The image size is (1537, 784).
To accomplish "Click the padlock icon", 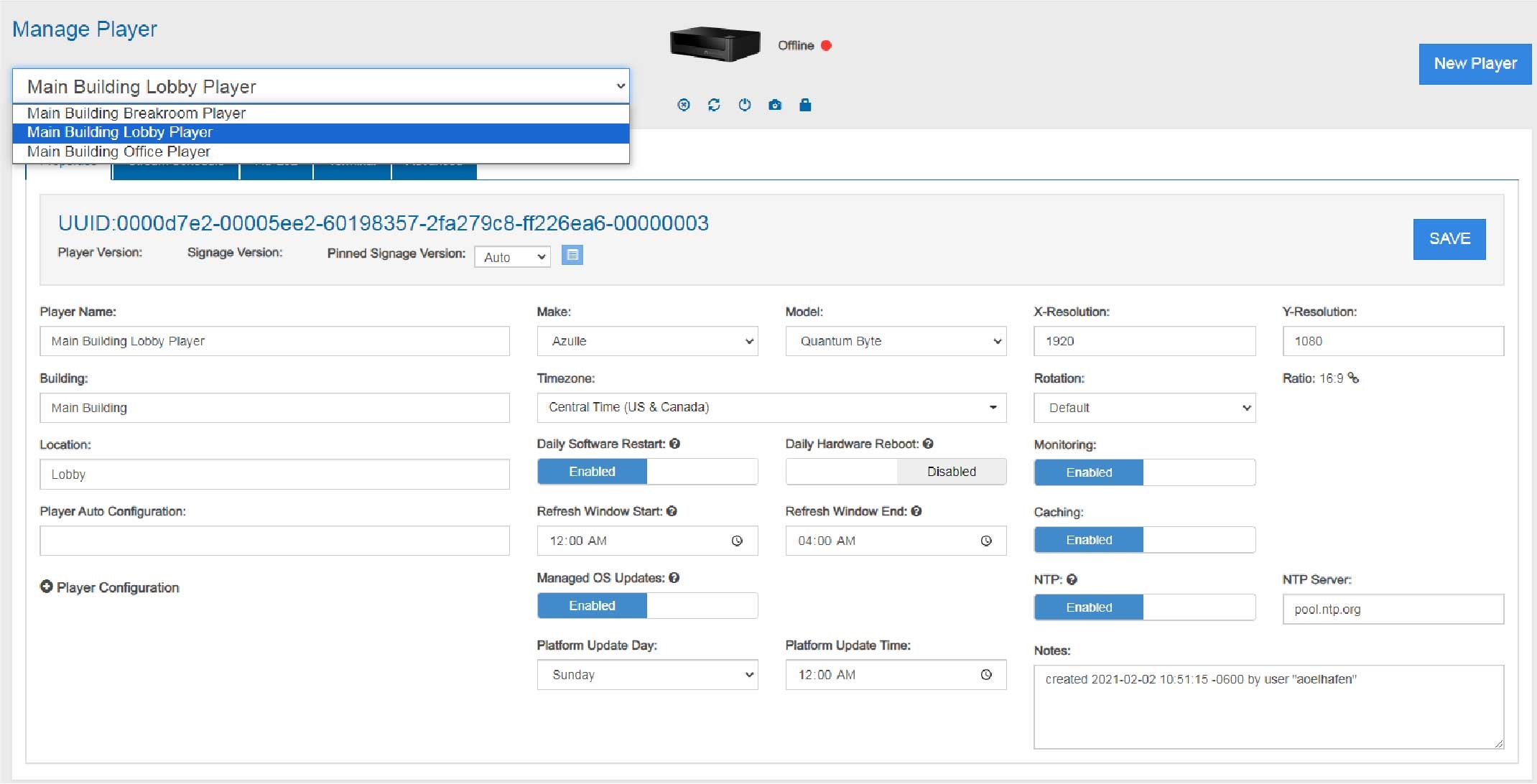I will point(804,105).
